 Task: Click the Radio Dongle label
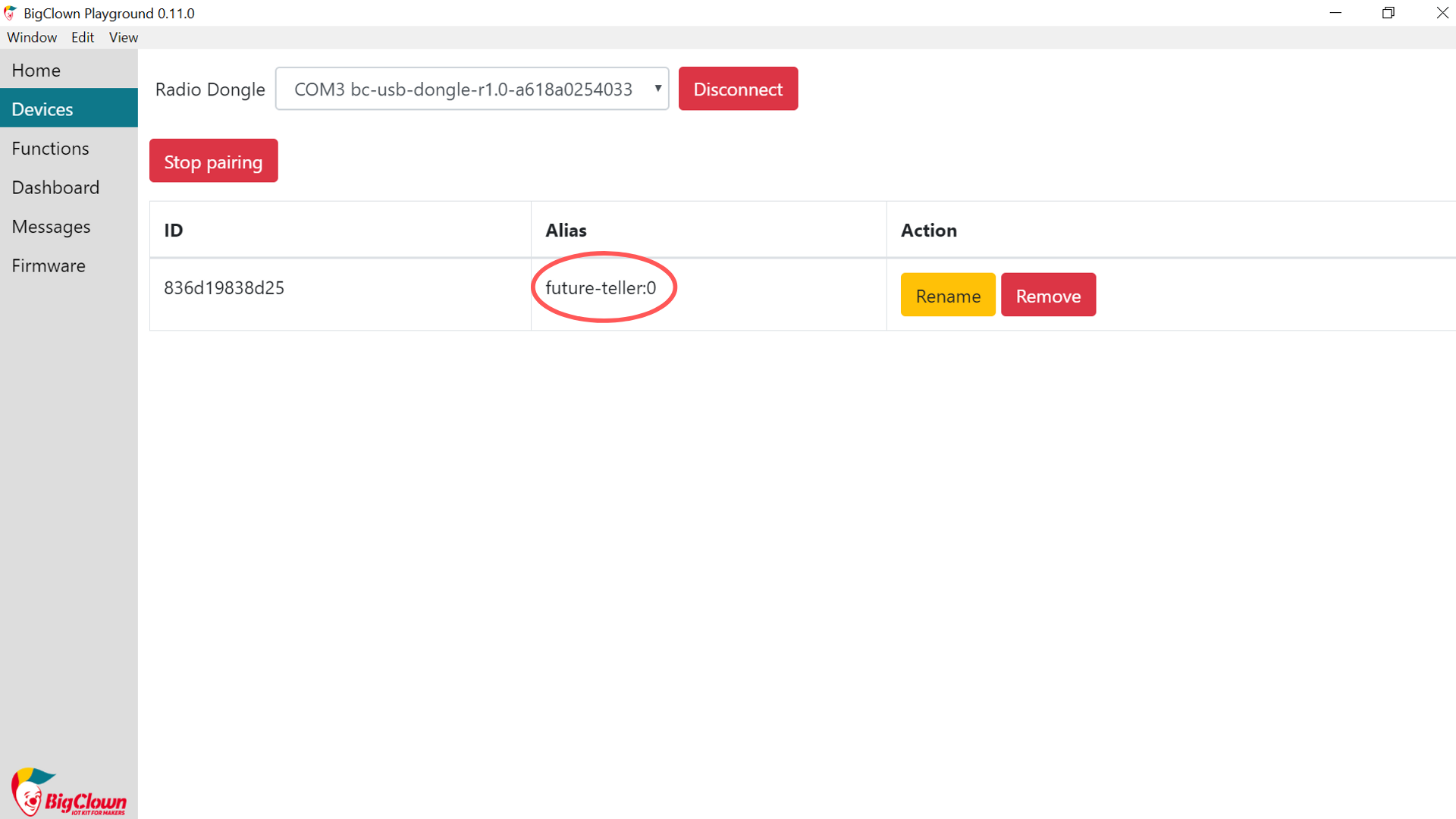click(x=210, y=89)
